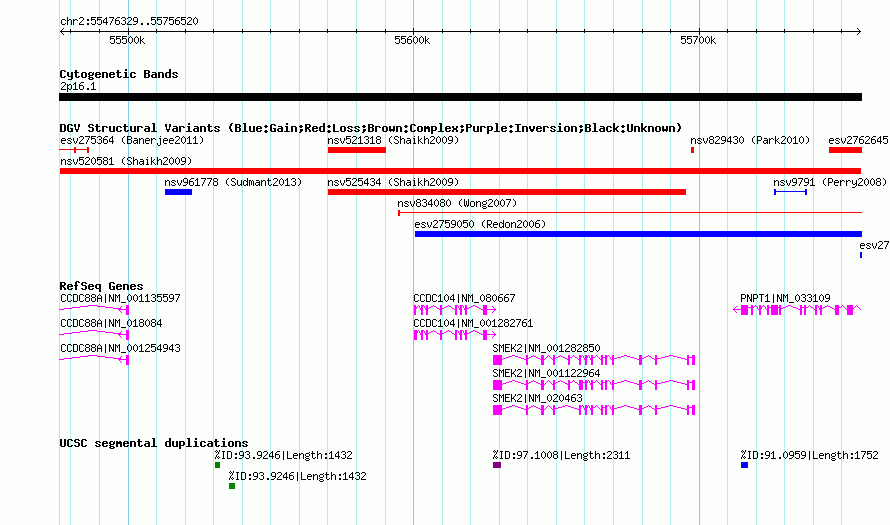The image size is (890, 525).
Task: Click the purple %ID:97.1008 duplication square
Action: [497, 465]
